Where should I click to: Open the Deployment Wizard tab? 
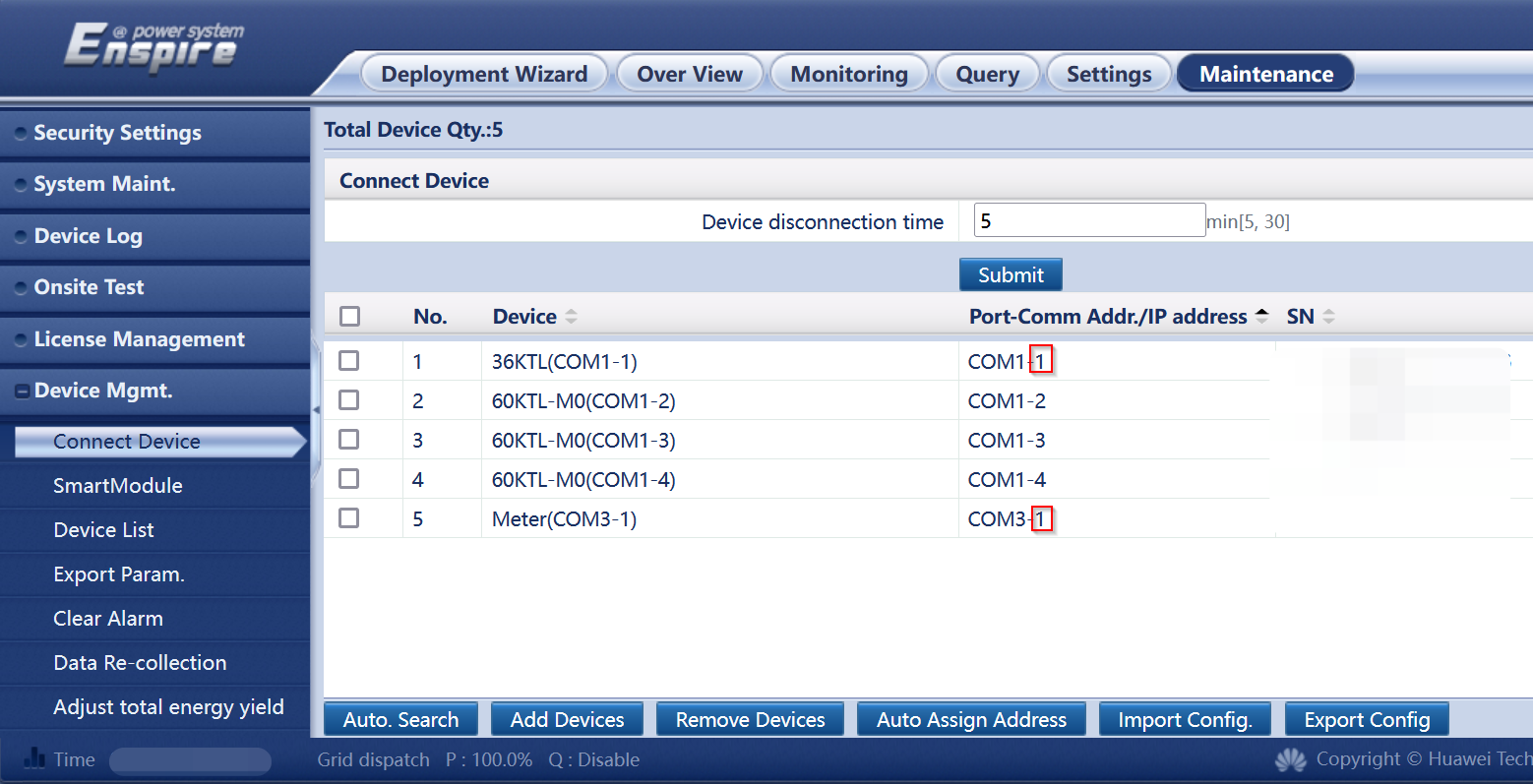(484, 74)
